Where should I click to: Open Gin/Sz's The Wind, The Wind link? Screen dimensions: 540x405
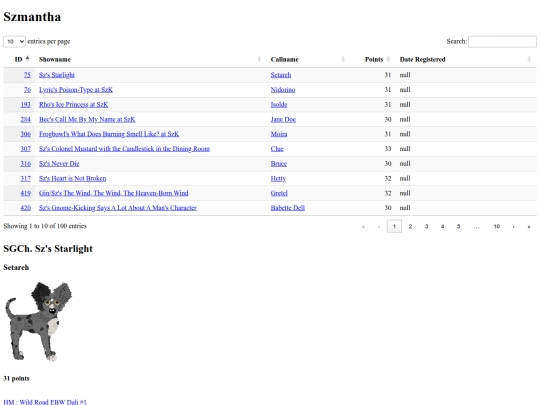coord(114,193)
